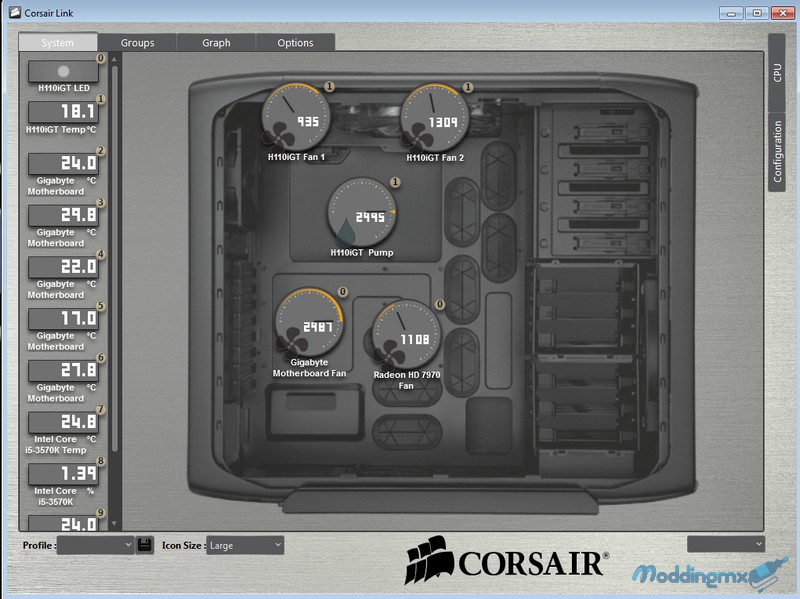Open the unlabeled dropdown beside the Moddingmx logo
Viewport: 800px width, 599px height.
click(x=726, y=544)
